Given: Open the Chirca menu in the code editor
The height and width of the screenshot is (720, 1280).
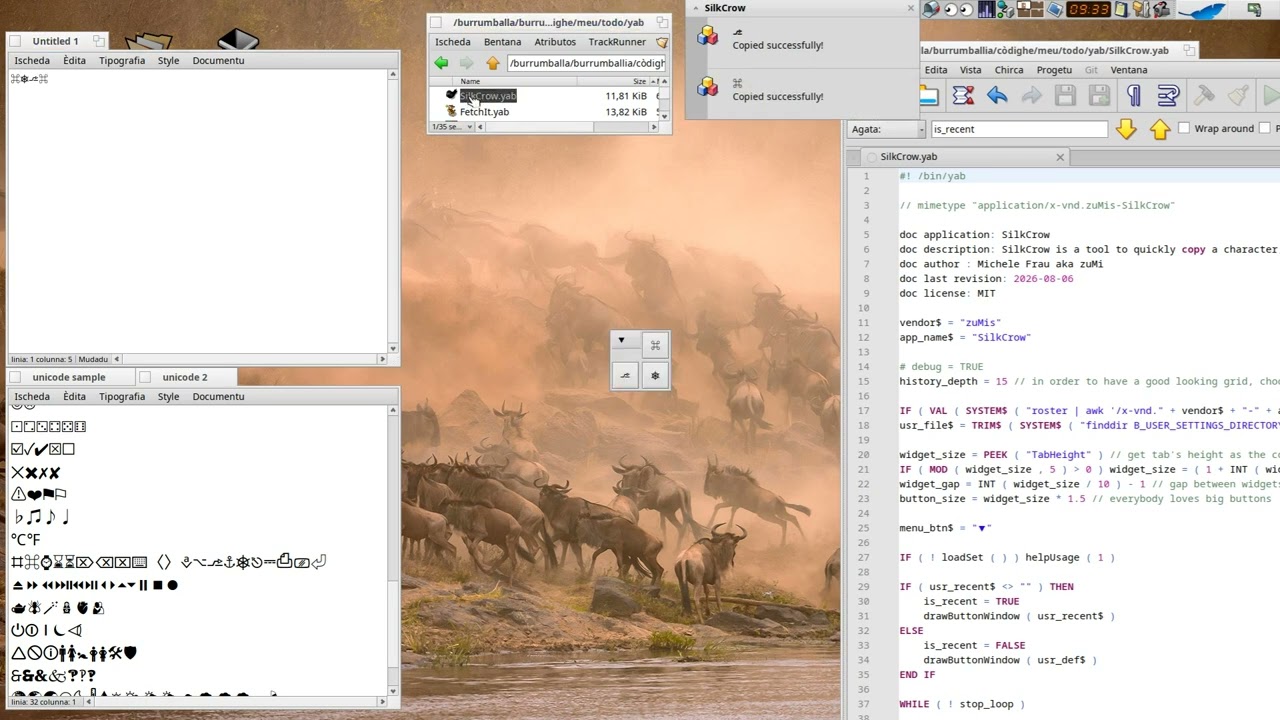Looking at the screenshot, I should tap(1009, 70).
